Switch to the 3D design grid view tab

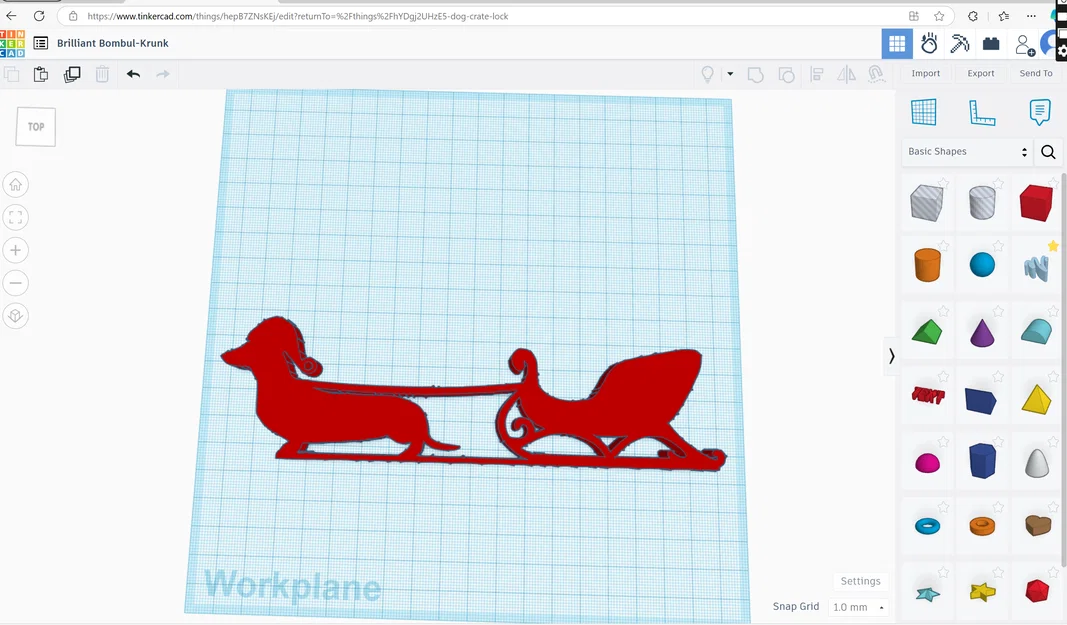point(897,44)
